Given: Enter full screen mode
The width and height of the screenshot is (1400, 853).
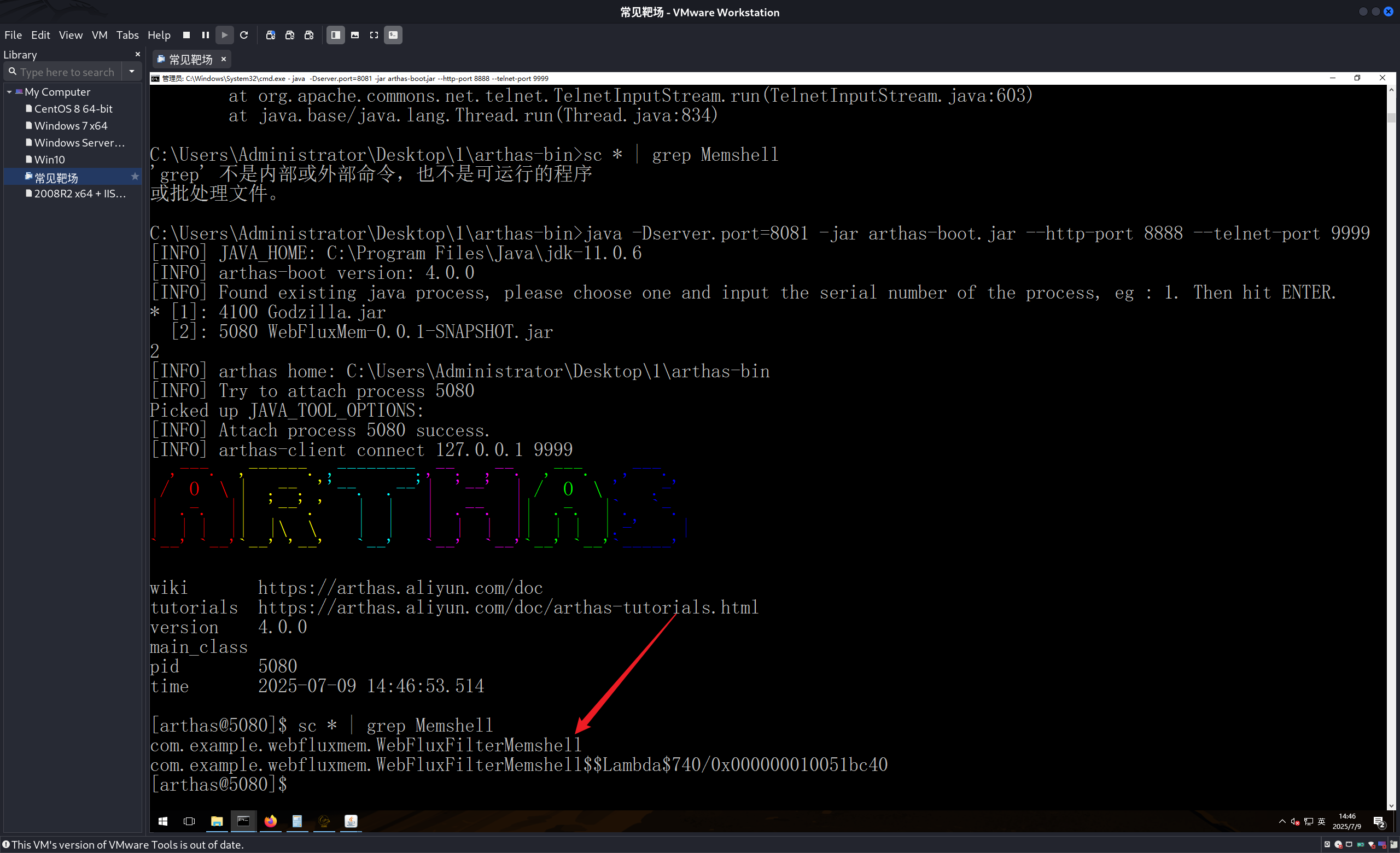Looking at the screenshot, I should (x=374, y=35).
